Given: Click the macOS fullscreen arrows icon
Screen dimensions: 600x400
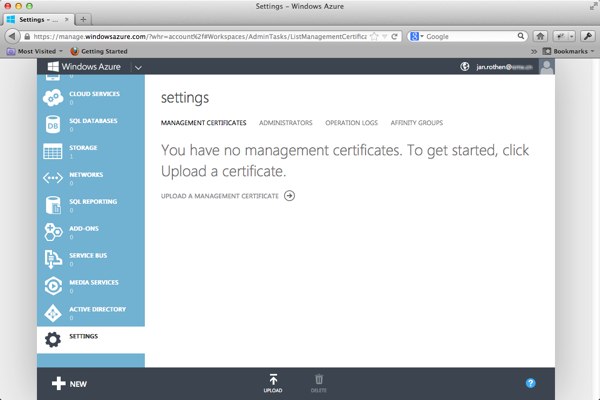Looking at the screenshot, I should coord(593,6).
